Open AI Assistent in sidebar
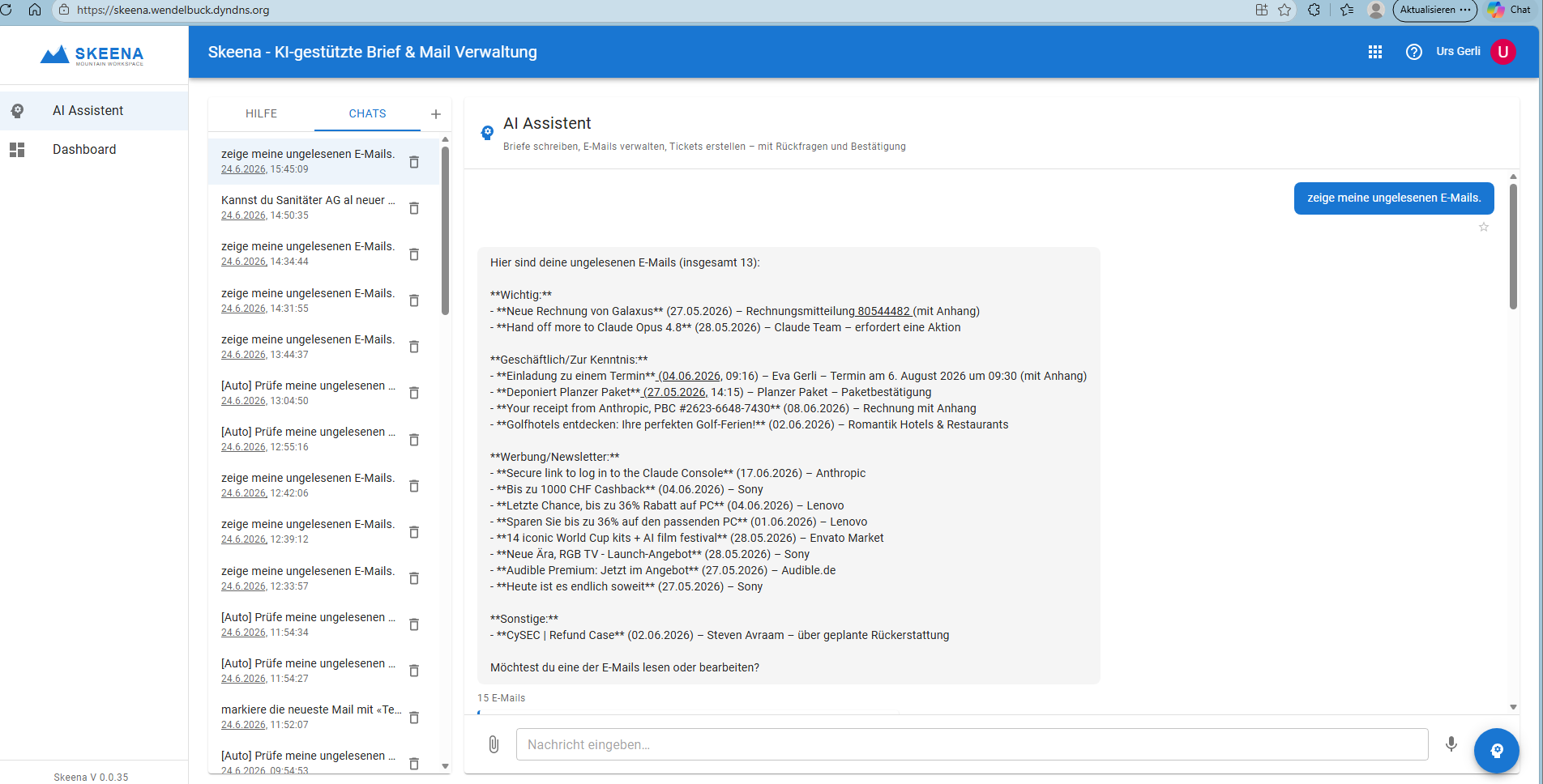The image size is (1543, 784). point(94,111)
